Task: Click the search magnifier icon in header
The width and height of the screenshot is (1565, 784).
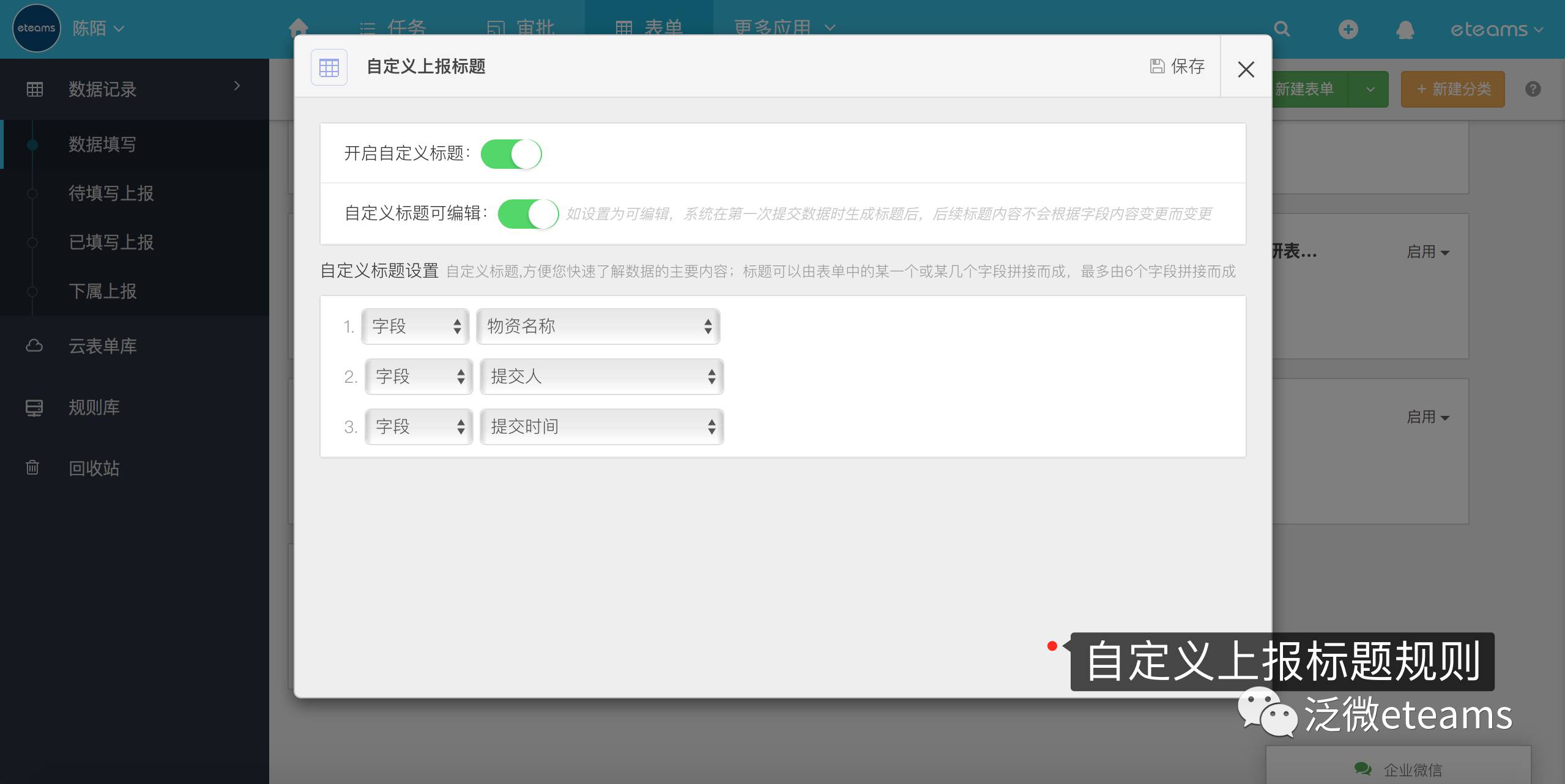Action: point(1282,29)
